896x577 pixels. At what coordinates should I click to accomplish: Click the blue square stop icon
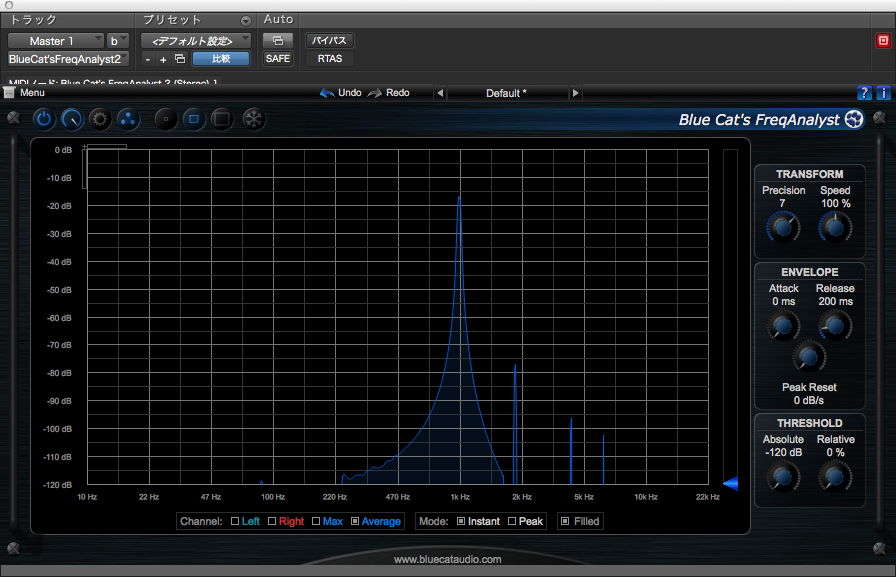(194, 119)
